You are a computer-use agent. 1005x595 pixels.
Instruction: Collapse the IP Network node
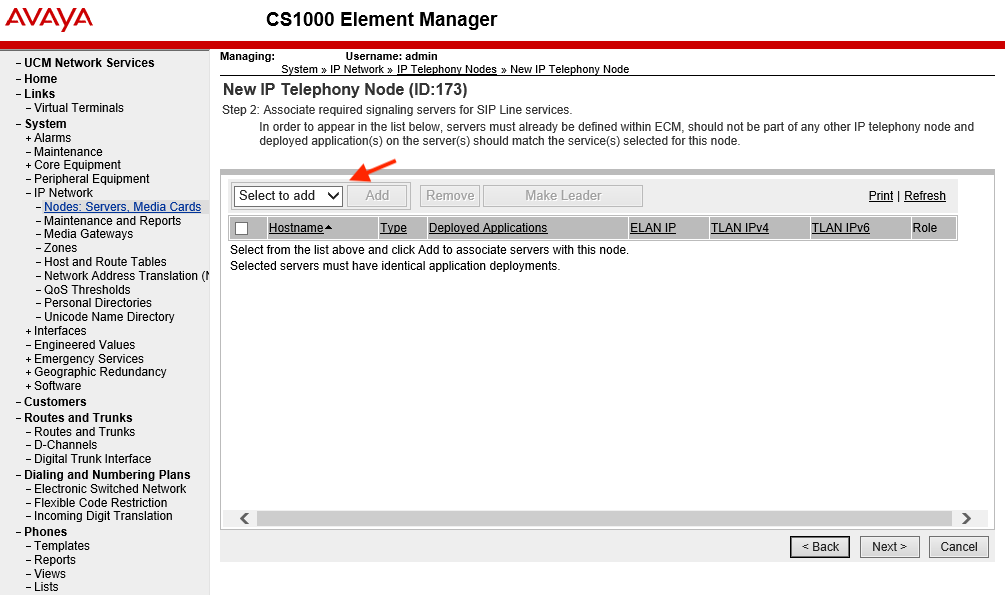(x=28, y=193)
